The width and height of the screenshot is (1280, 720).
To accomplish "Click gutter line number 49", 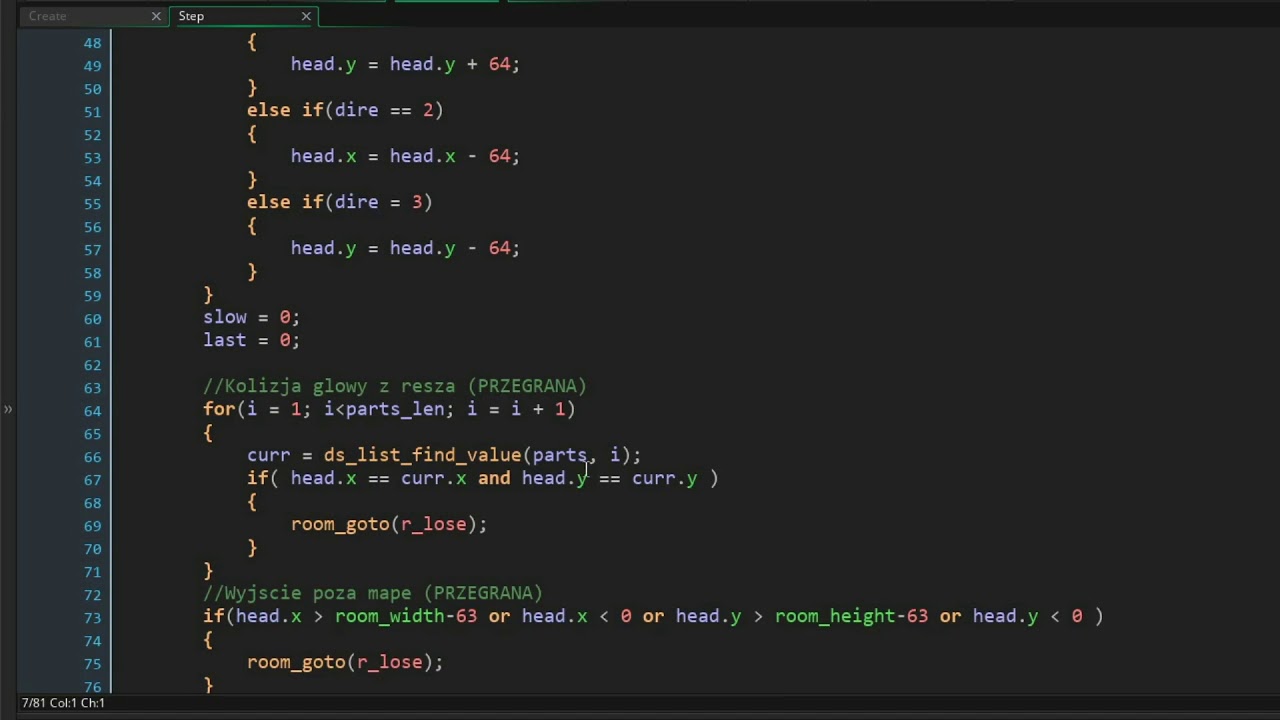I will click(92, 66).
